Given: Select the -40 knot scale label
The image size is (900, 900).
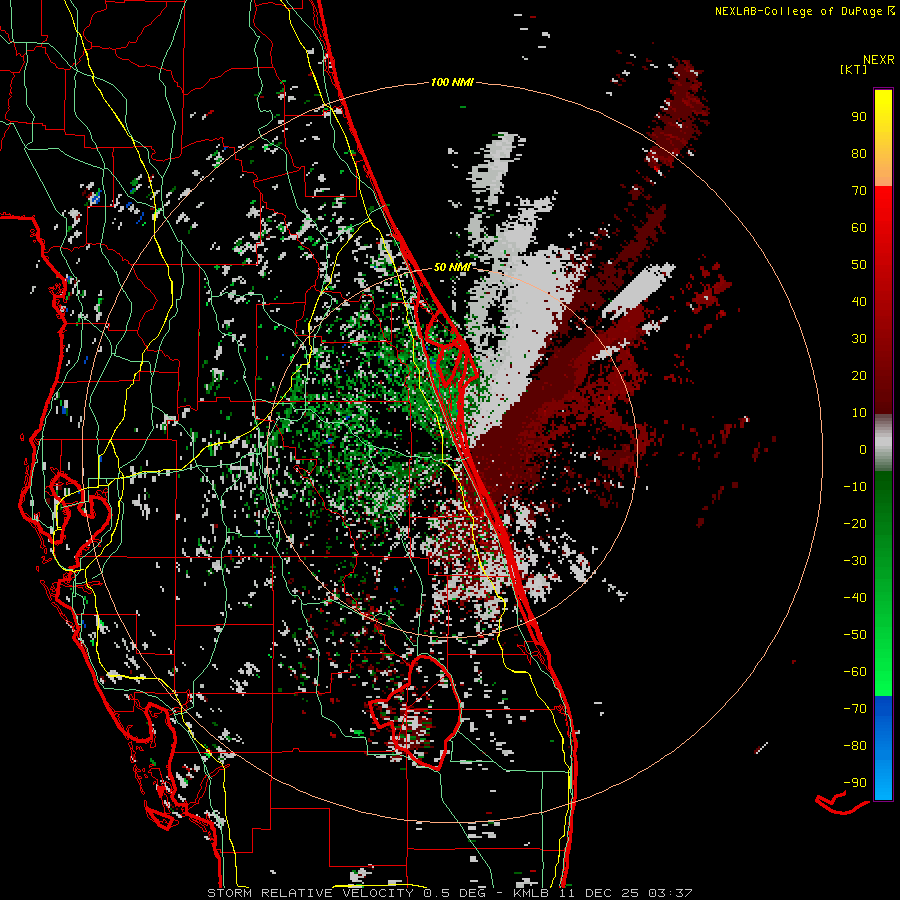Looking at the screenshot, I should click(x=855, y=598).
